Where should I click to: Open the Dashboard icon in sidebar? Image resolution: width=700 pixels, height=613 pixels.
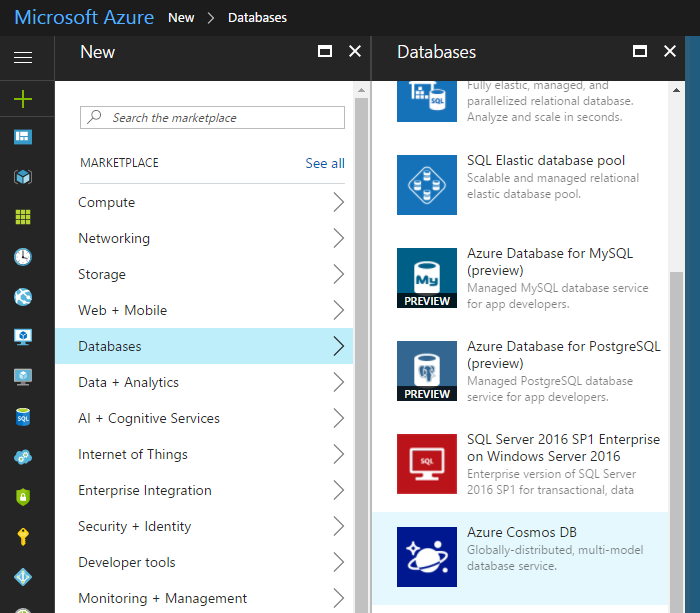[x=23, y=137]
